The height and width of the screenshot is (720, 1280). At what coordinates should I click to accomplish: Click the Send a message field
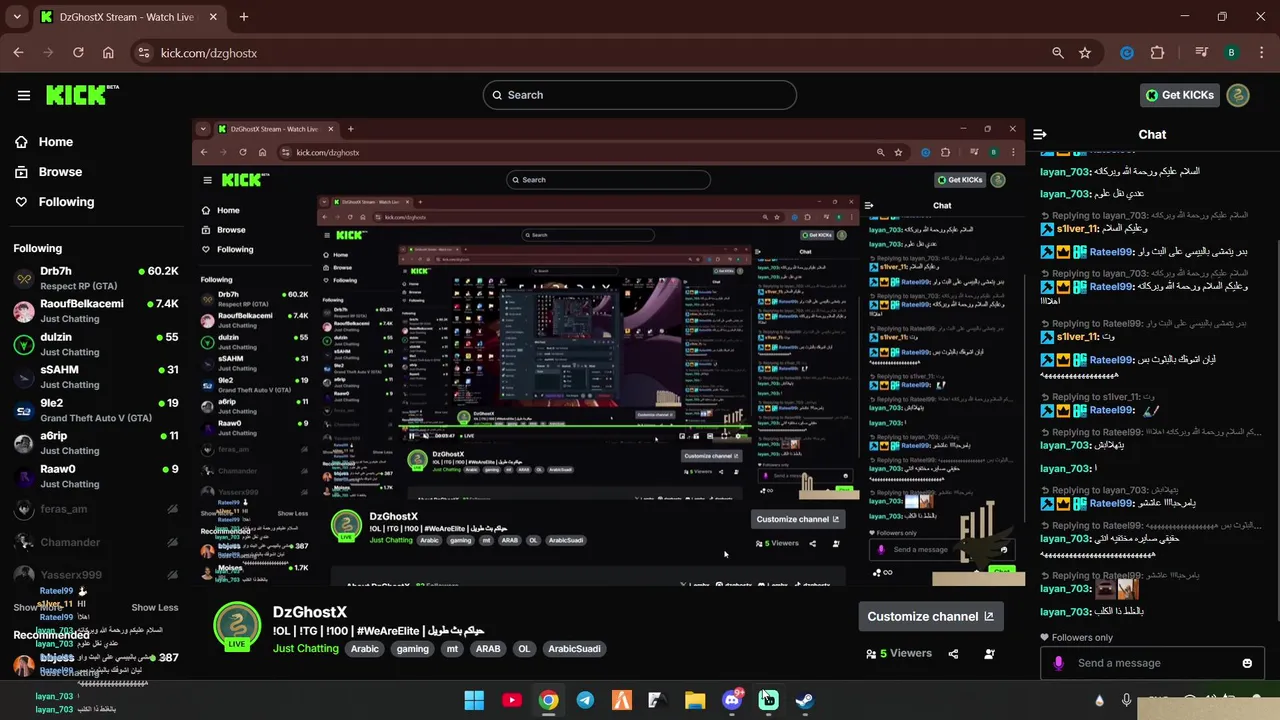(1152, 663)
